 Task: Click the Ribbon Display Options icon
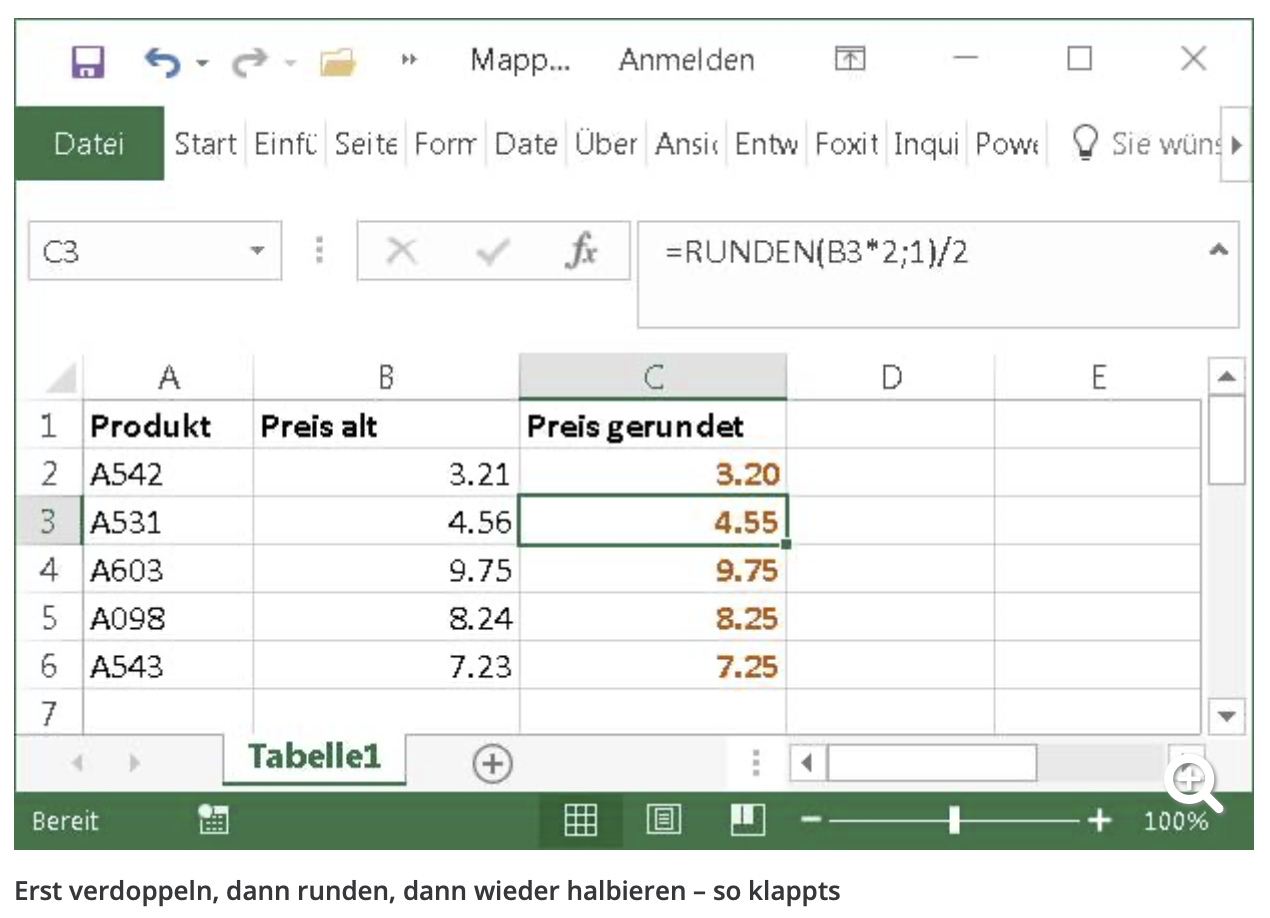(x=850, y=60)
